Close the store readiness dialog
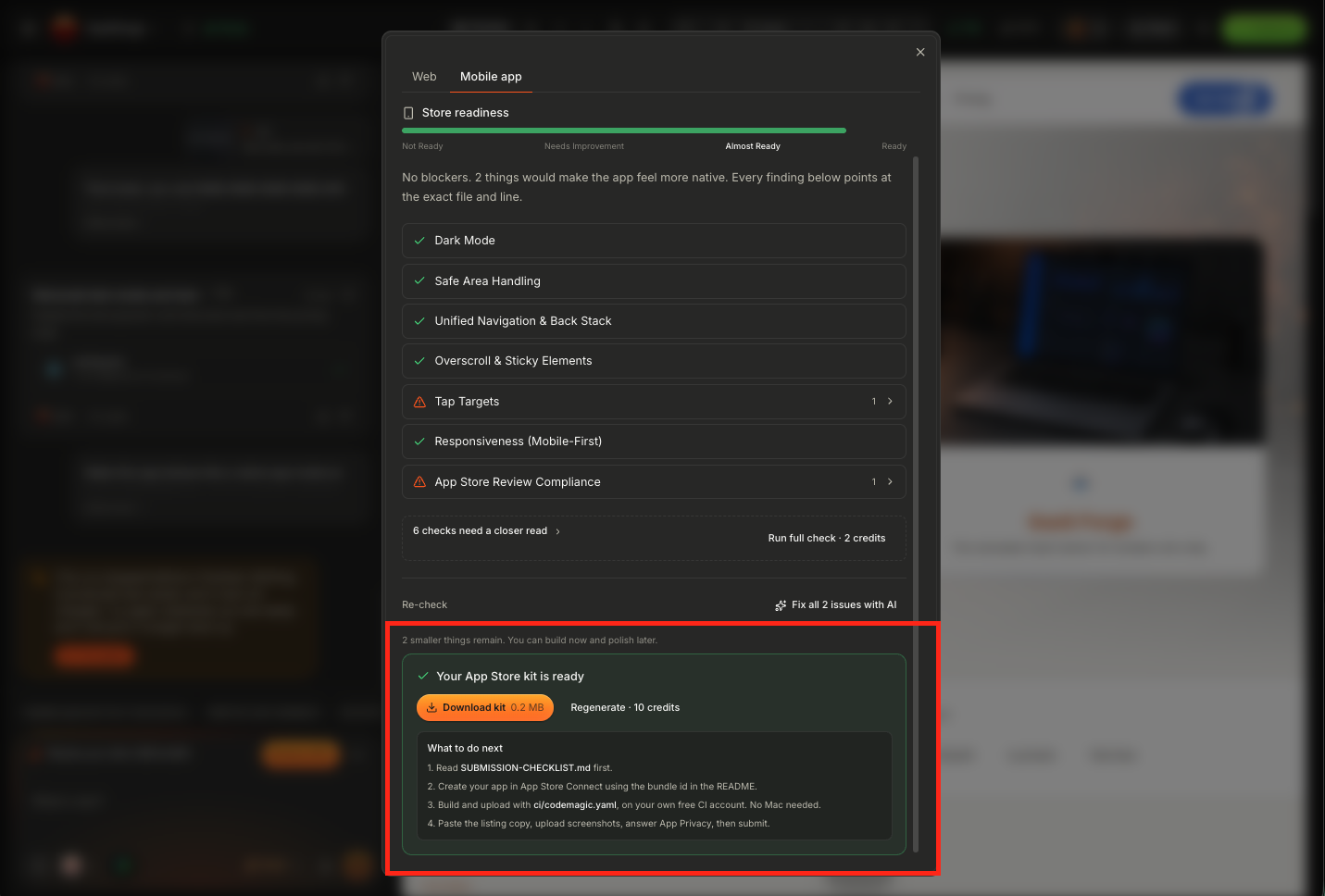 pos(920,52)
